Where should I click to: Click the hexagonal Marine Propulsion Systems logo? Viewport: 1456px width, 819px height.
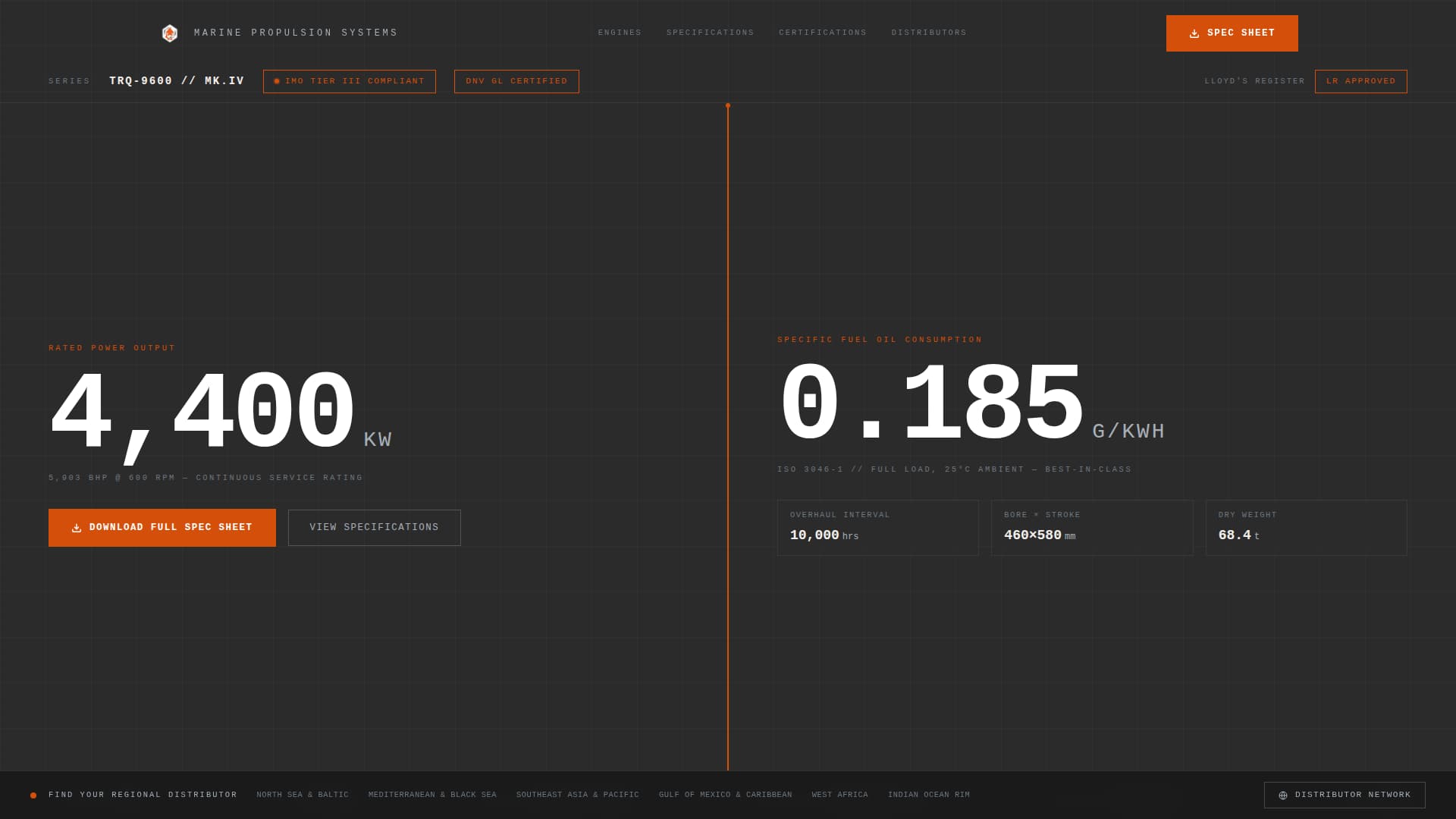pyautogui.click(x=171, y=33)
